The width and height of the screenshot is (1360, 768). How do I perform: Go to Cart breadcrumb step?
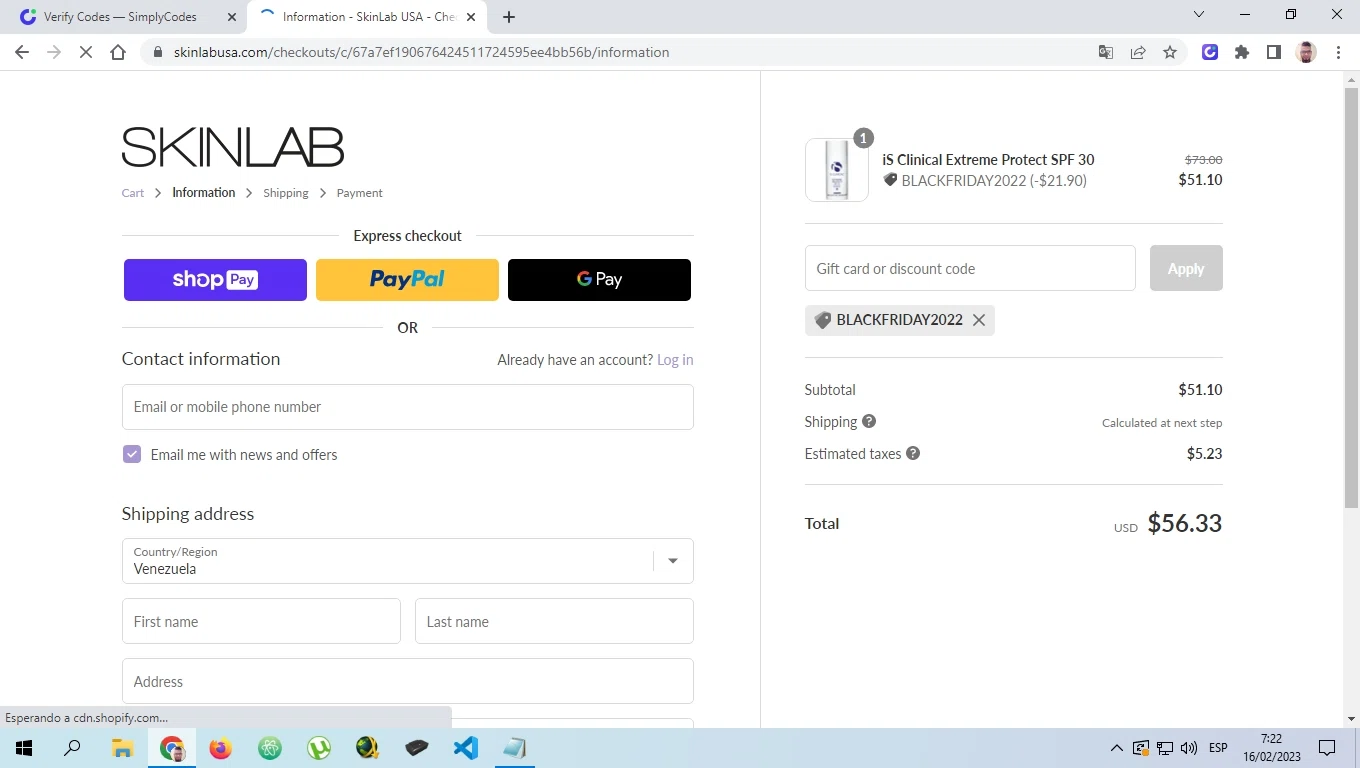tap(133, 193)
